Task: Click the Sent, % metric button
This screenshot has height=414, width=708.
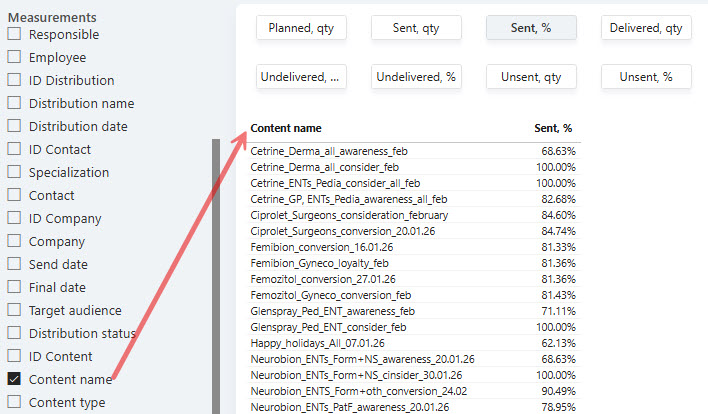Action: (x=531, y=28)
